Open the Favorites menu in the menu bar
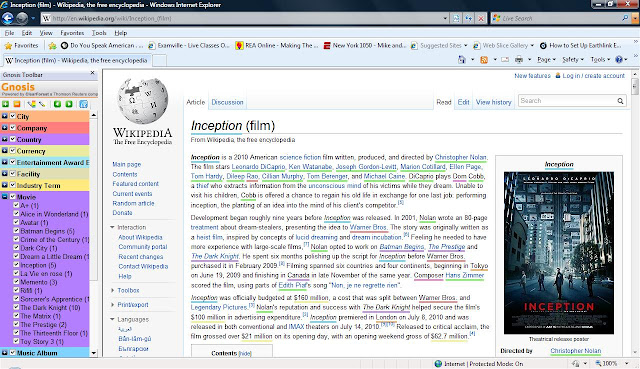This screenshot has height=369, width=640. [x=72, y=33]
